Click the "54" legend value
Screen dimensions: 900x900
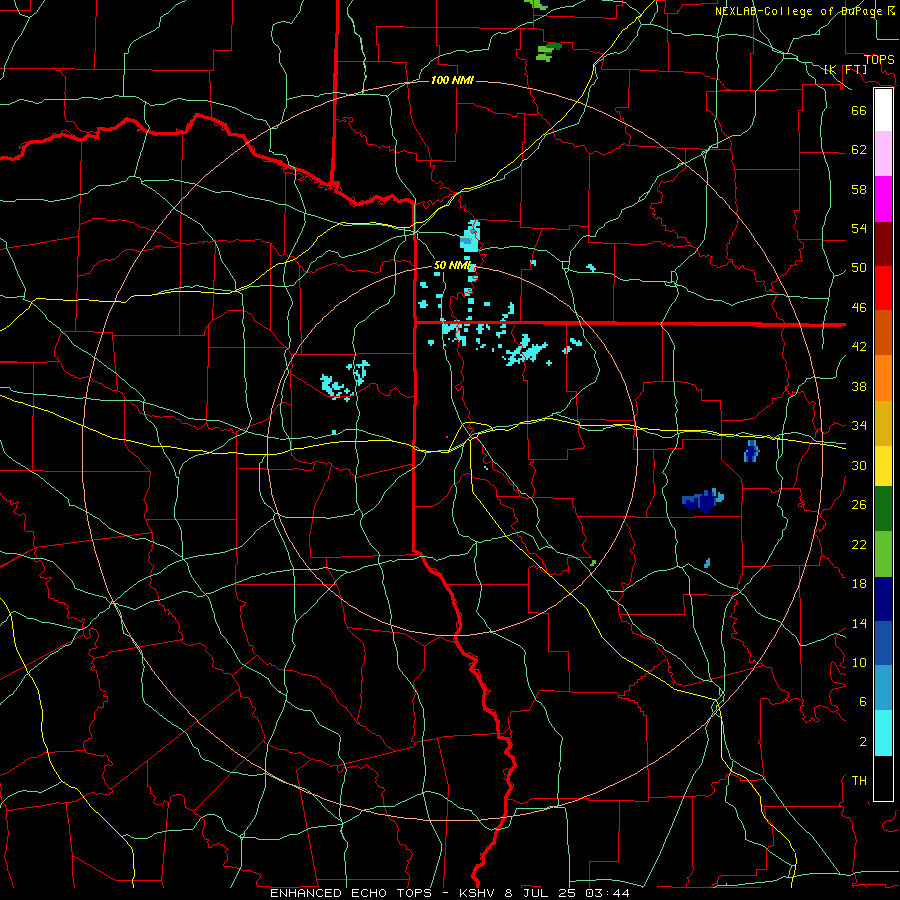point(859,228)
